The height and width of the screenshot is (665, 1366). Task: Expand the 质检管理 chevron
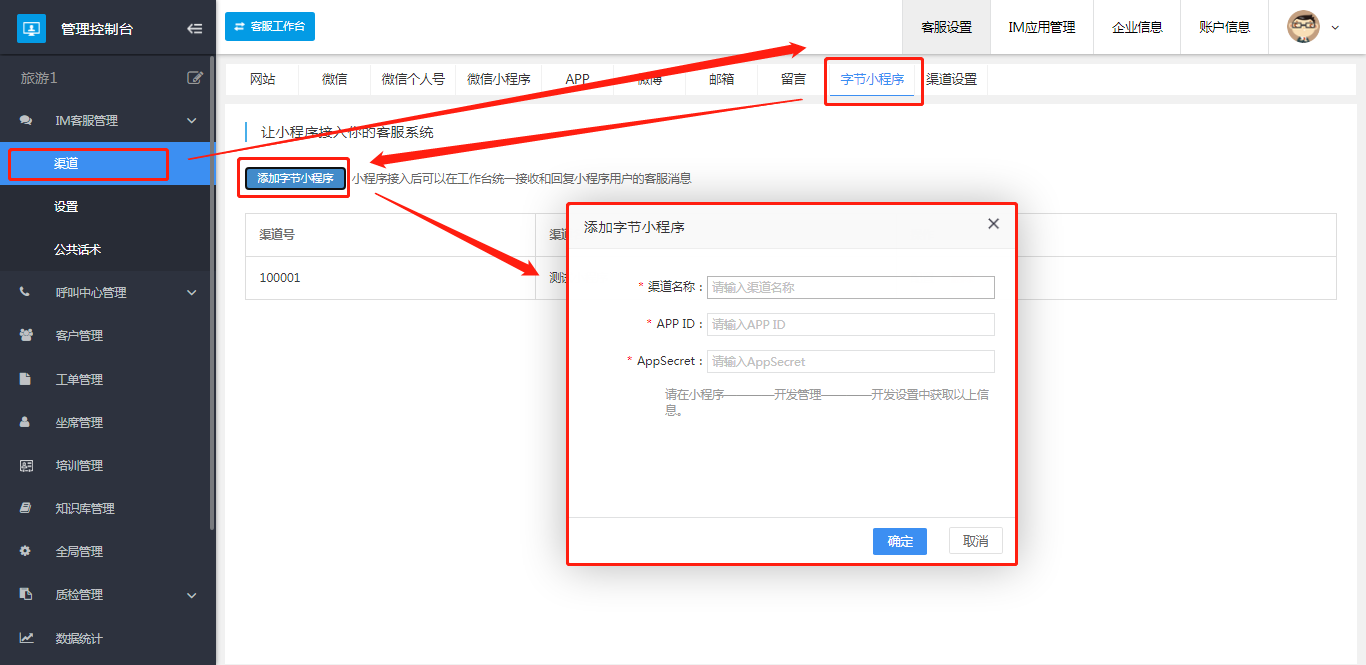point(192,595)
